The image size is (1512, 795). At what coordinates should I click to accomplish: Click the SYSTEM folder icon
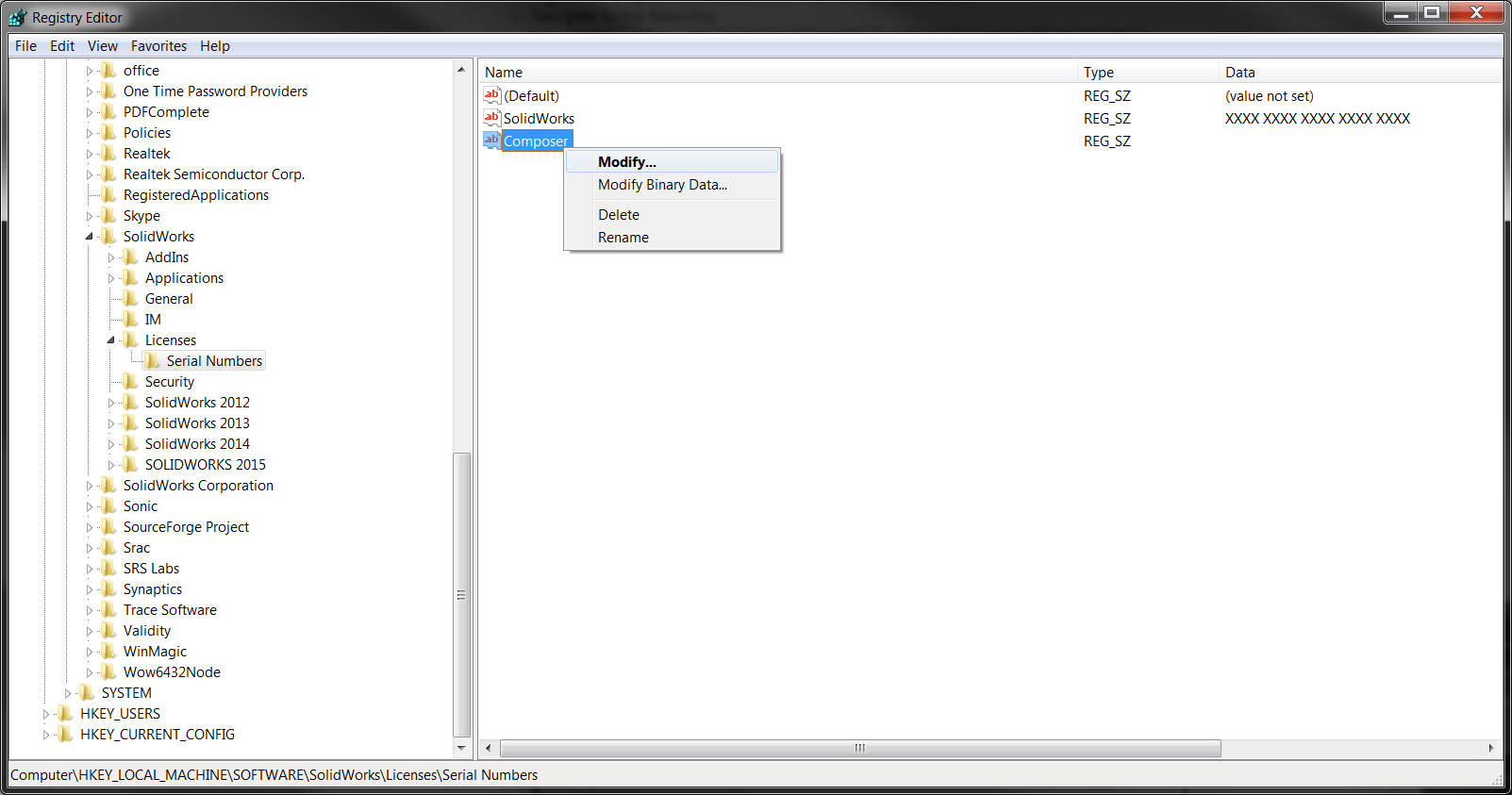pyautogui.click(x=88, y=693)
